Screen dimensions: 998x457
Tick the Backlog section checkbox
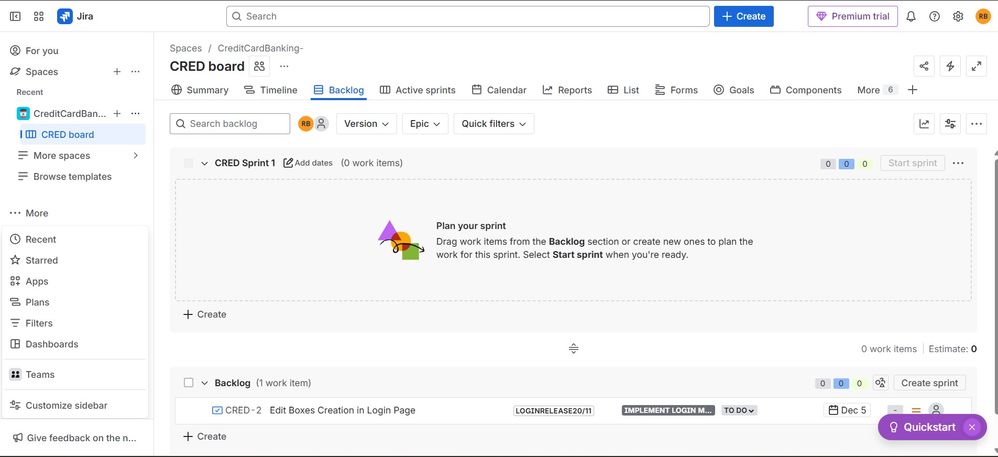tap(188, 383)
